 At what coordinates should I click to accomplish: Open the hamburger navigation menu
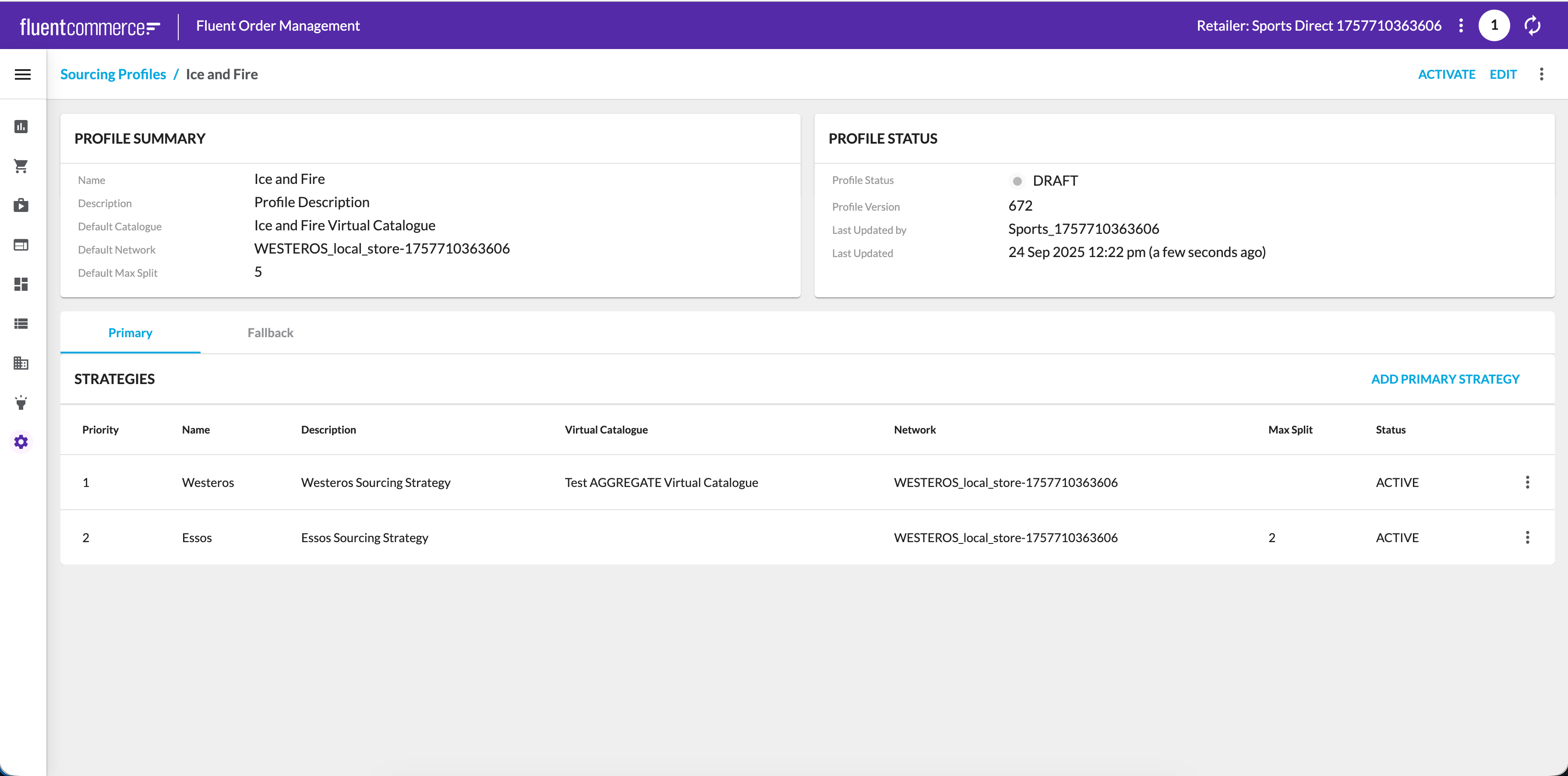pyautogui.click(x=22, y=74)
